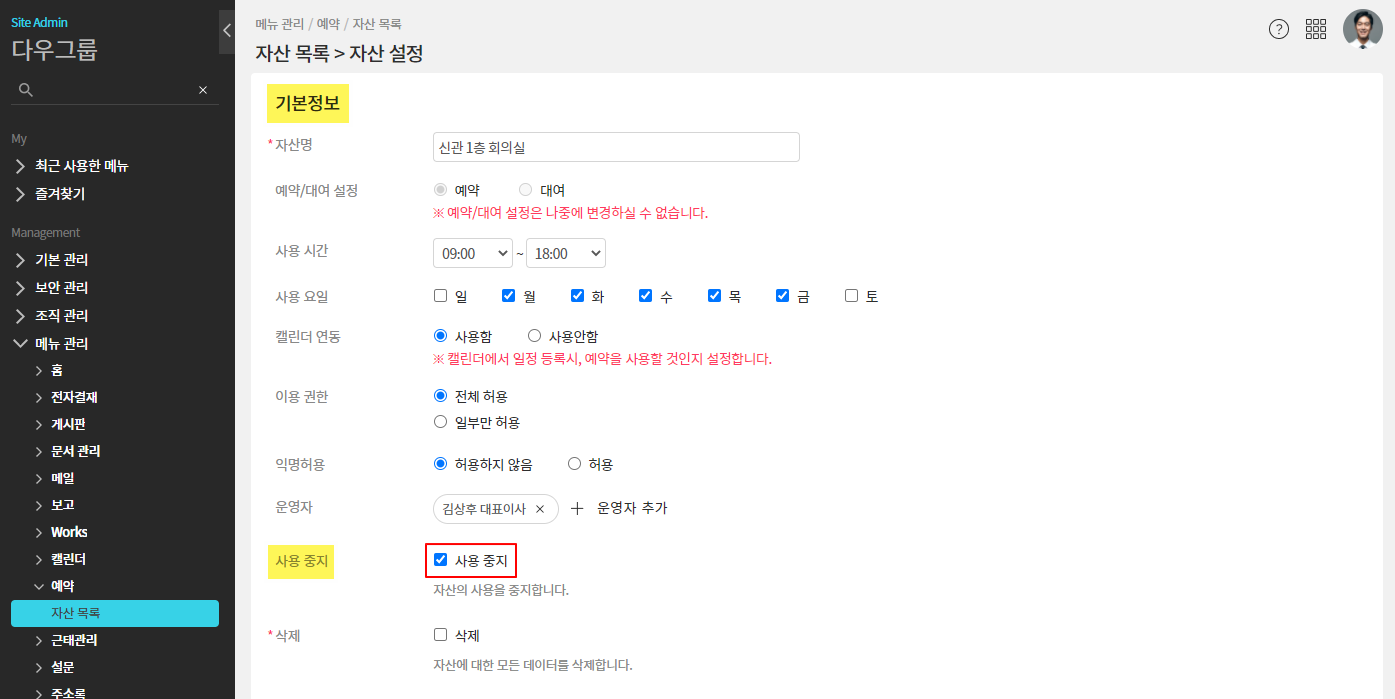Click the plus icon to add operator
Image resolution: width=1395 pixels, height=699 pixels.
pyautogui.click(x=577, y=508)
